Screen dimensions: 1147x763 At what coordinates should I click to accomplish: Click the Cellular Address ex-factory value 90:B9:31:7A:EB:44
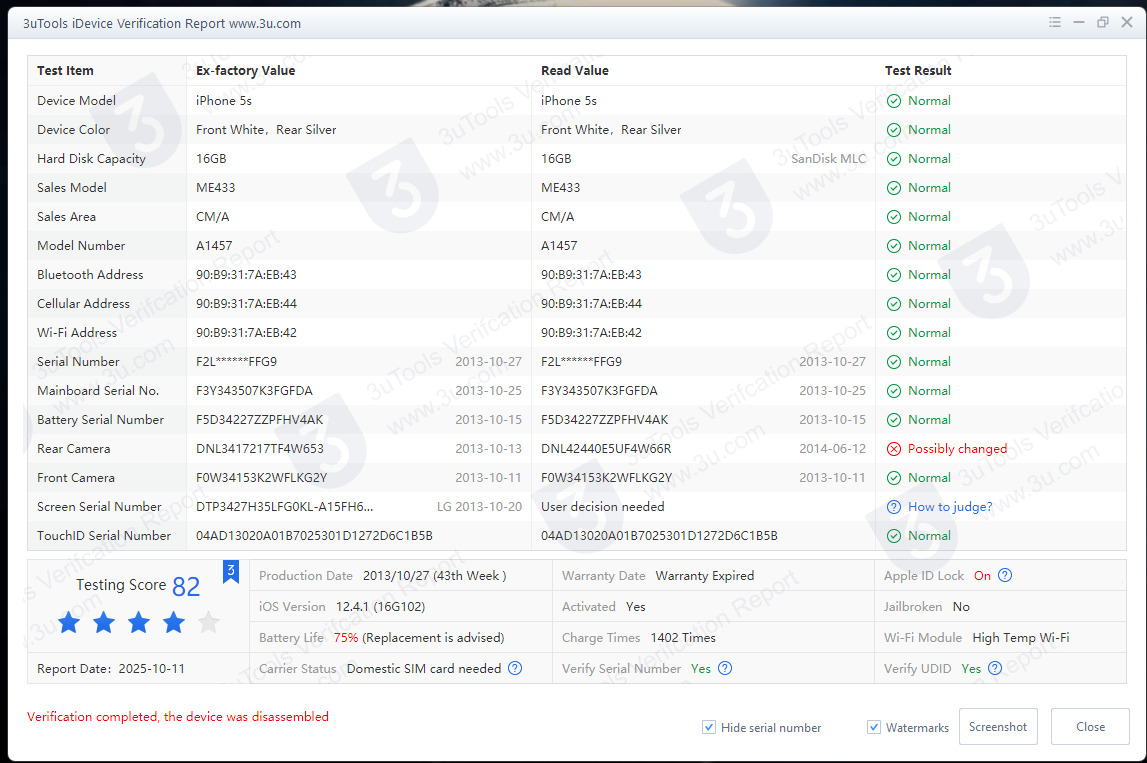pos(246,304)
